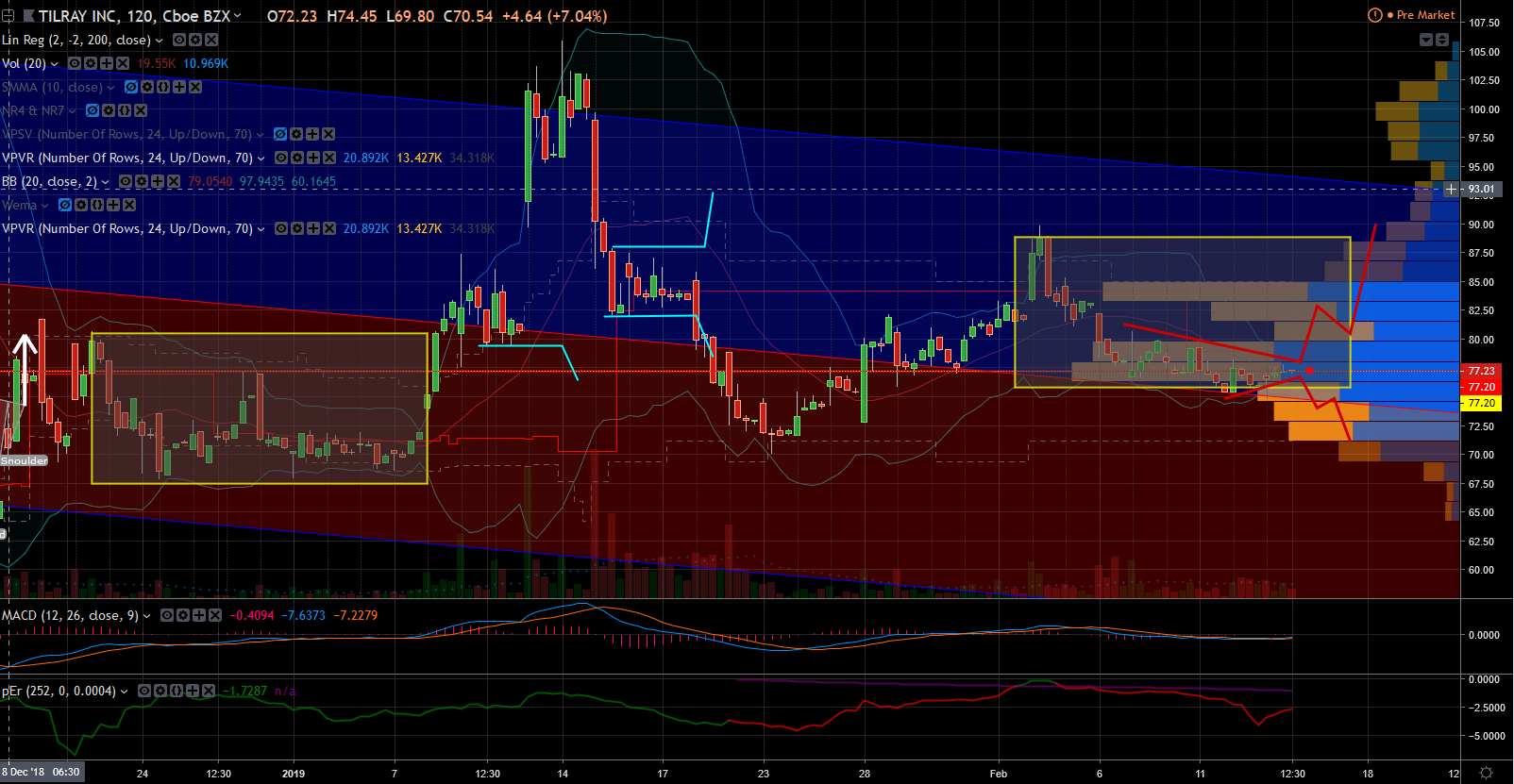
Task: Show the hidden VPSV indicator
Action: [280, 134]
